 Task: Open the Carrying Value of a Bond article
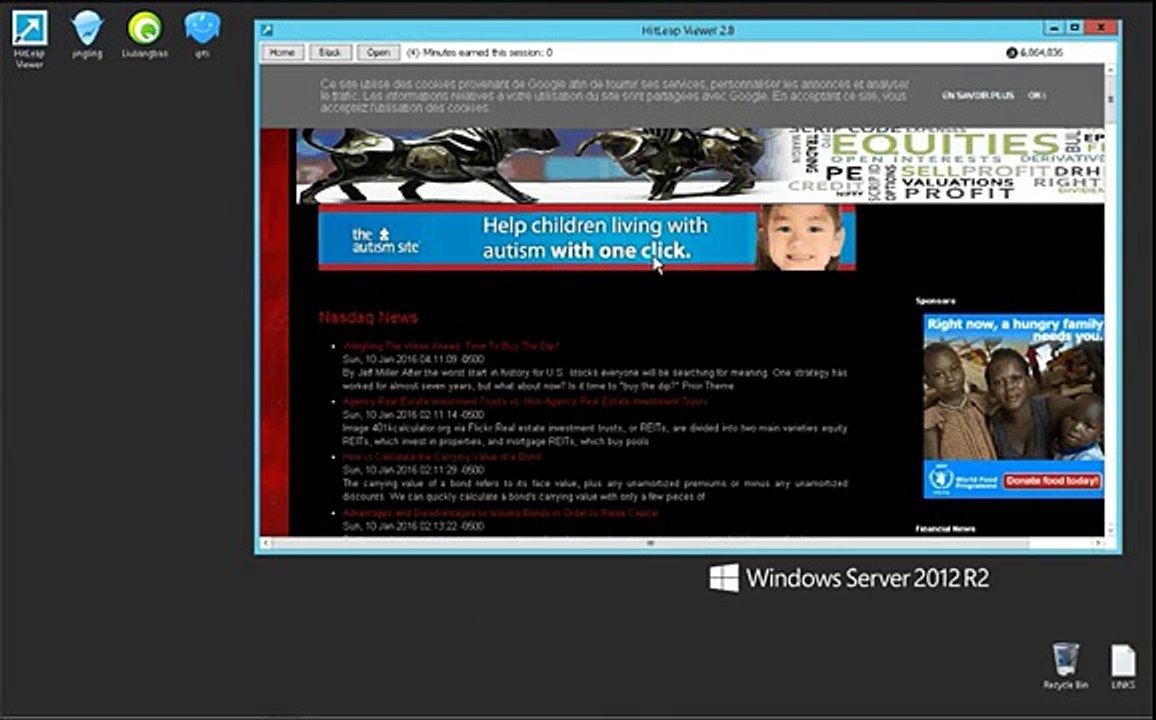tap(442, 457)
